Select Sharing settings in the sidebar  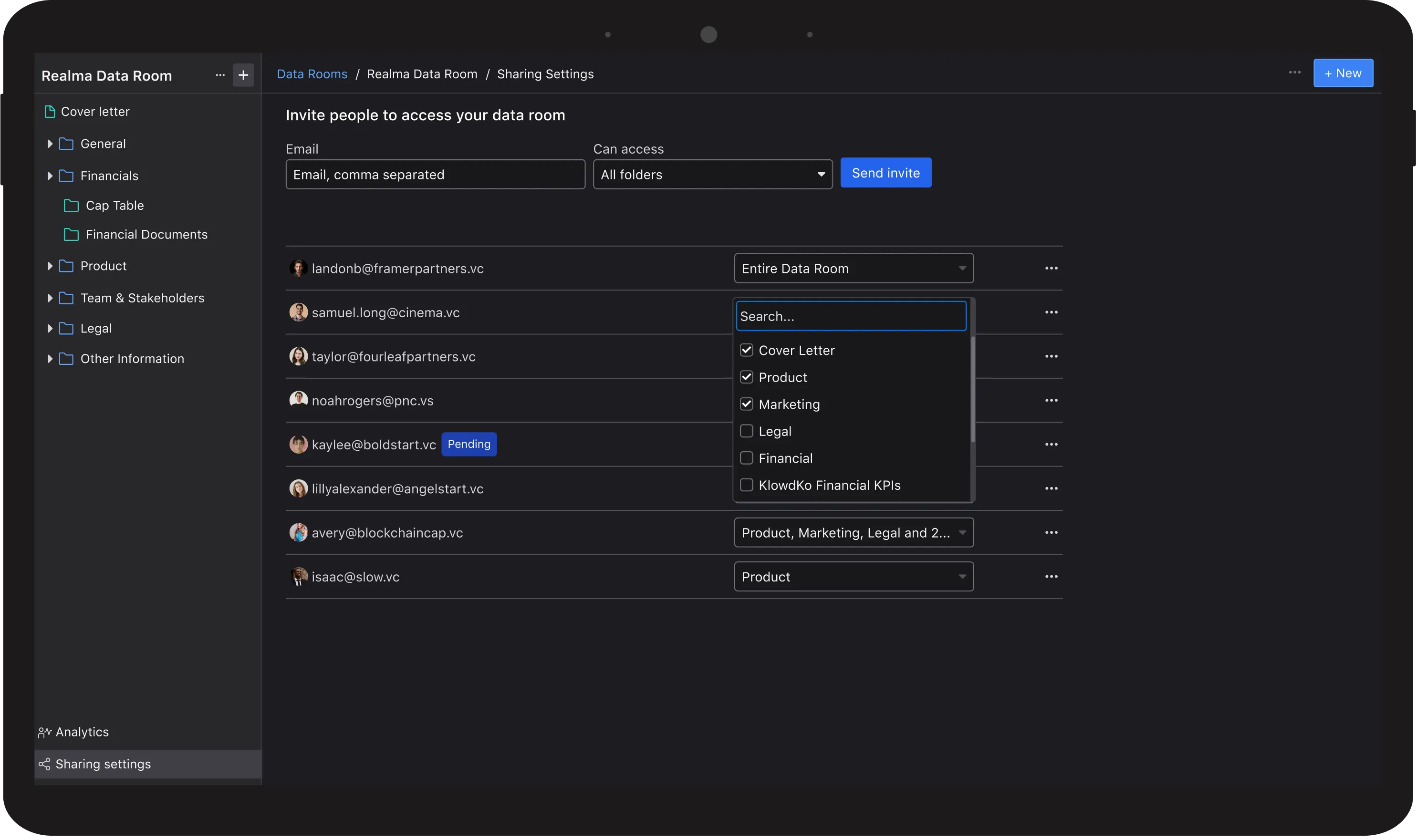(103, 764)
